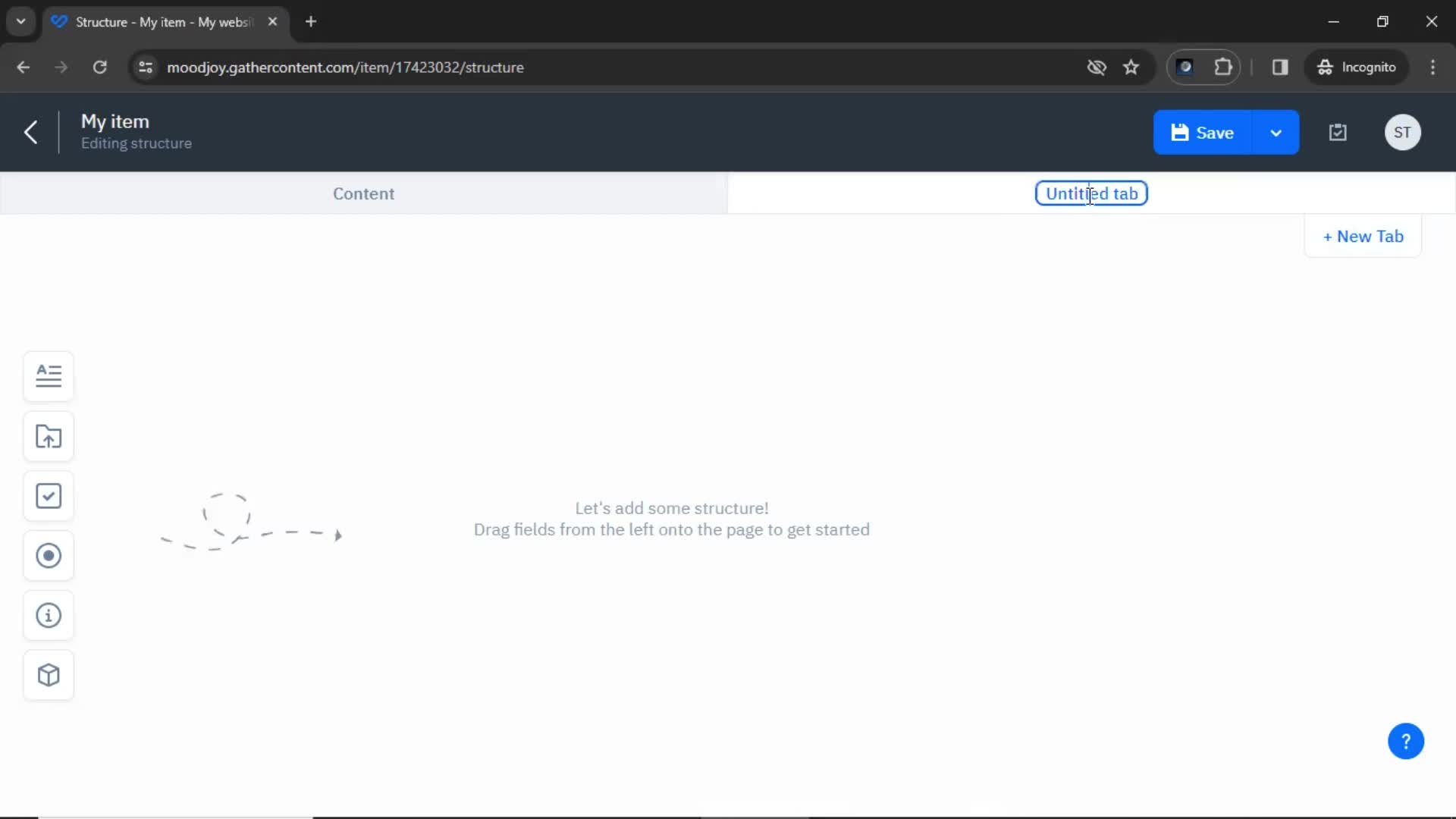This screenshot has height=819, width=1456.
Task: Select the Structure - My item browser tab
Action: tap(163, 22)
